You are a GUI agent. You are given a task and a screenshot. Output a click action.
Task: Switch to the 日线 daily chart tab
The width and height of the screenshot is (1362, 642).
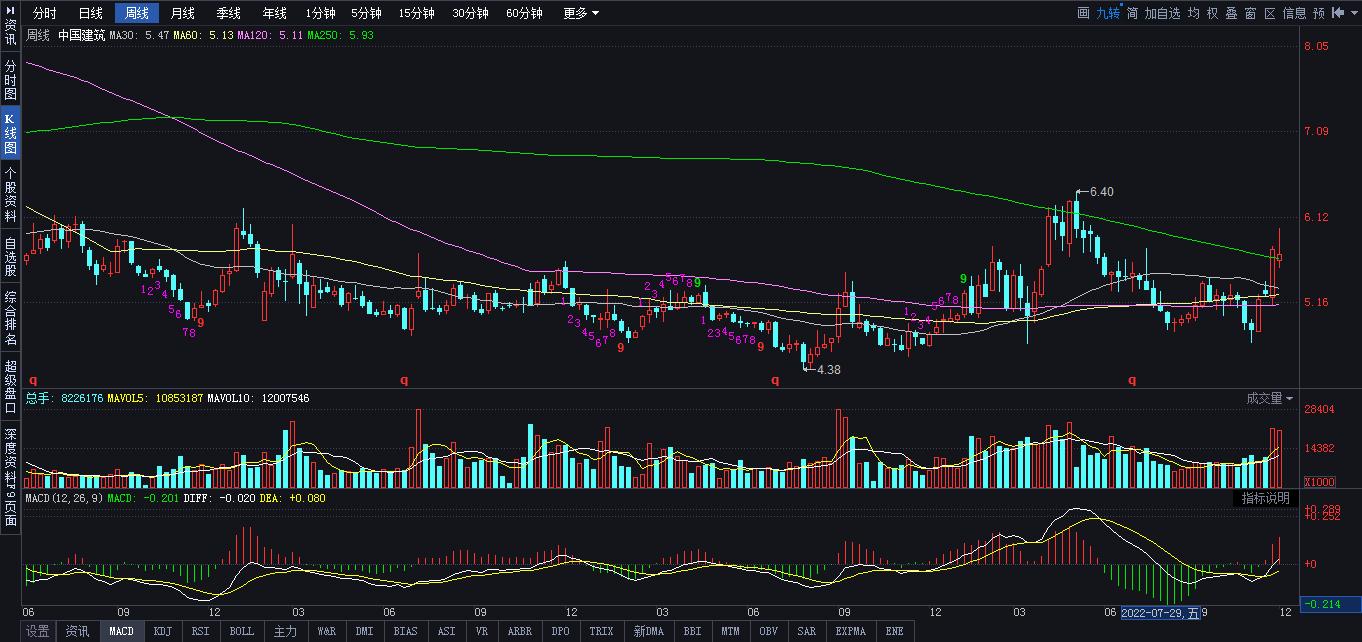point(91,13)
